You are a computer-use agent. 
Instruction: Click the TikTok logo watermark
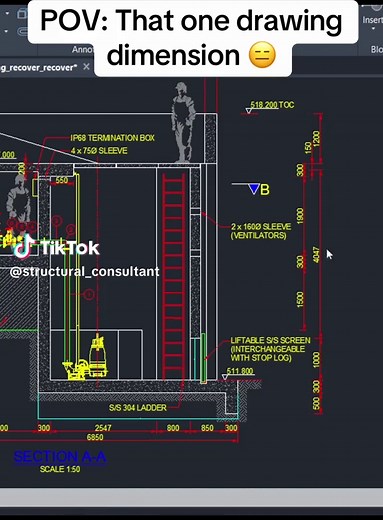coord(57,247)
